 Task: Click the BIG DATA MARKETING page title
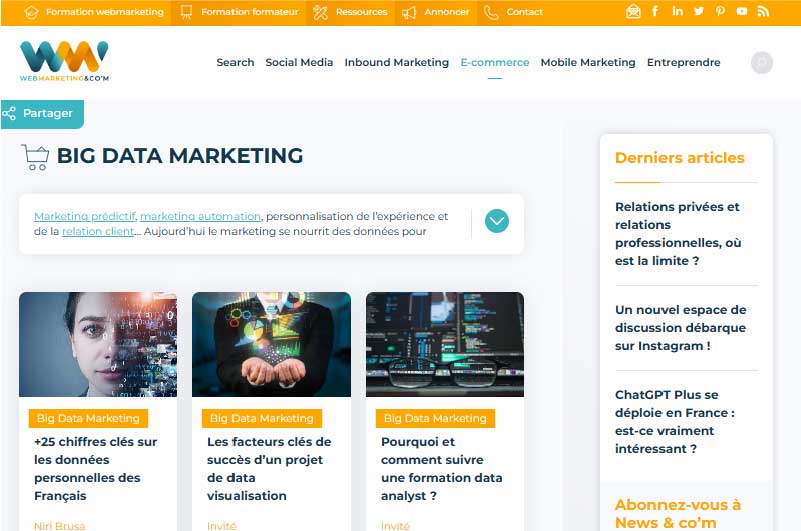pos(180,156)
